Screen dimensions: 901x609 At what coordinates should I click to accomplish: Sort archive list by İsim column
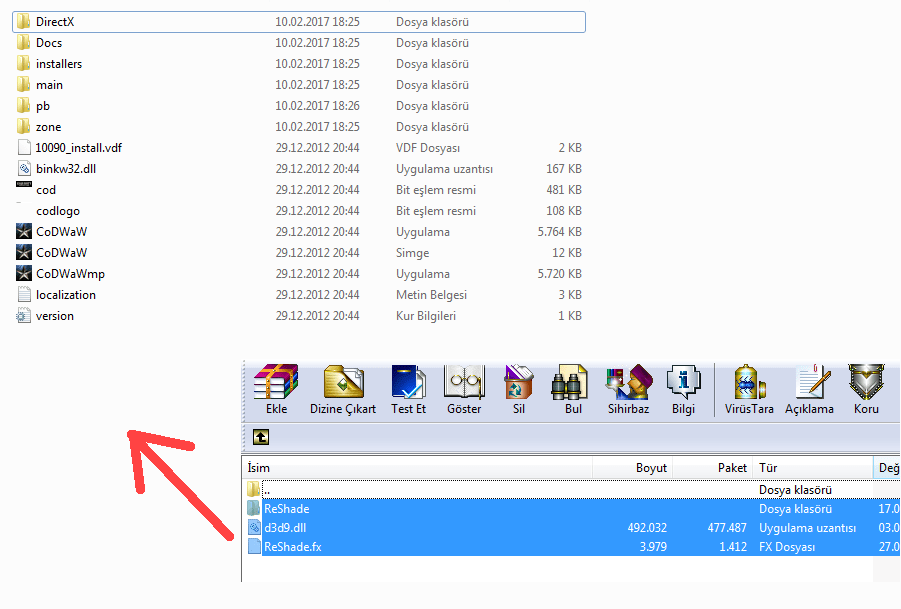[417, 468]
